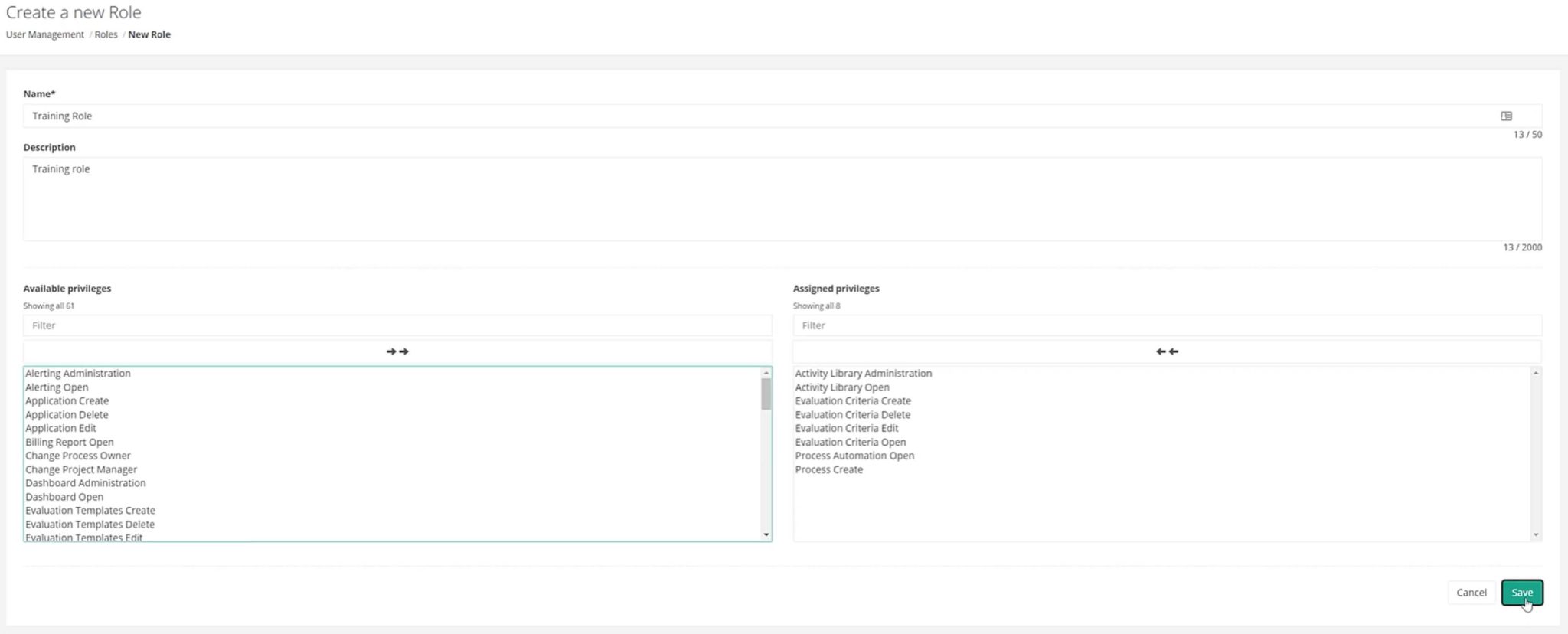Viewport: 1568px width, 634px height.
Task: Select Application Delete privilege
Action: click(67, 415)
